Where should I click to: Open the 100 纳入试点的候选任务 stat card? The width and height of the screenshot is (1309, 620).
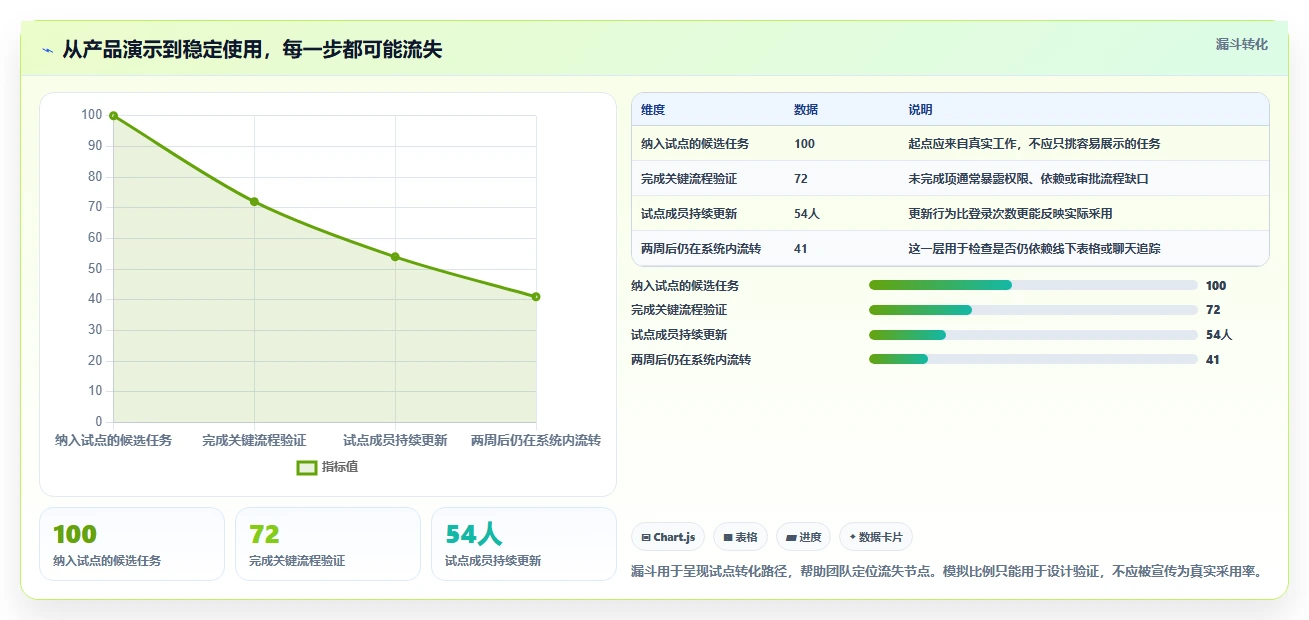(132, 544)
